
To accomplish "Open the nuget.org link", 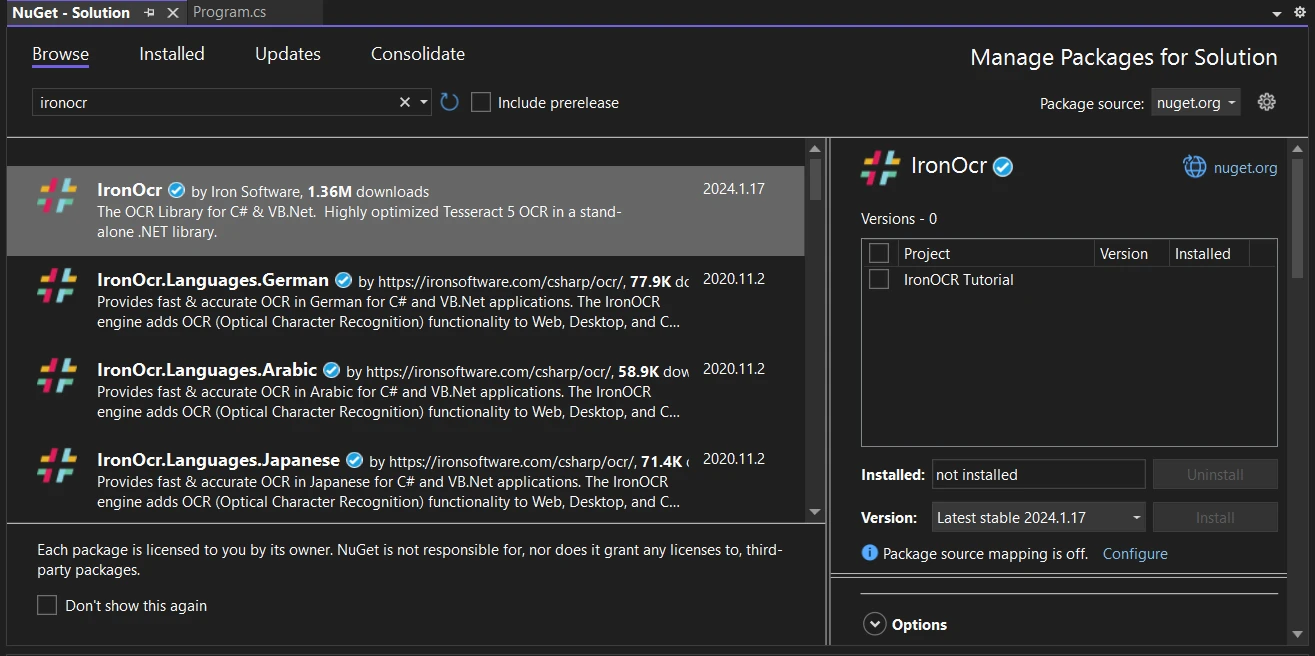I will point(1245,167).
